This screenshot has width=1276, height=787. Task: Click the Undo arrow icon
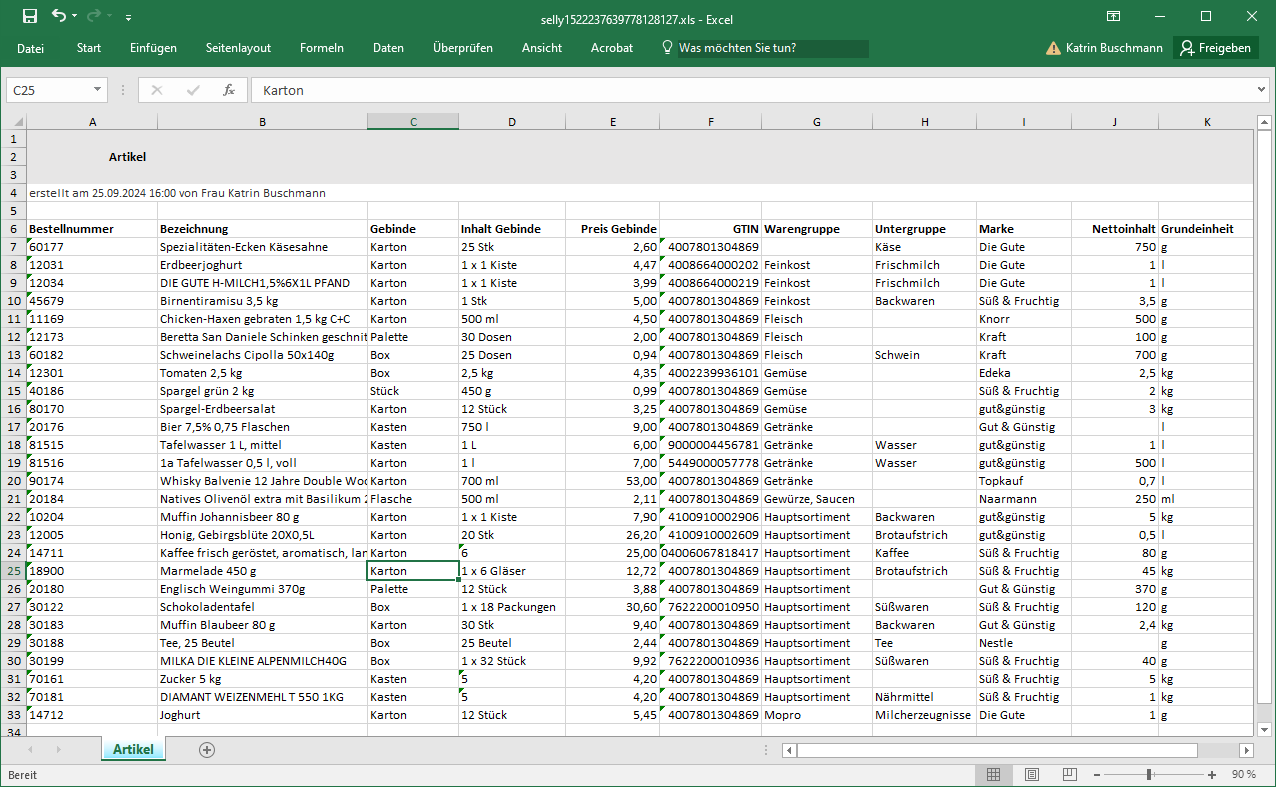pos(59,16)
